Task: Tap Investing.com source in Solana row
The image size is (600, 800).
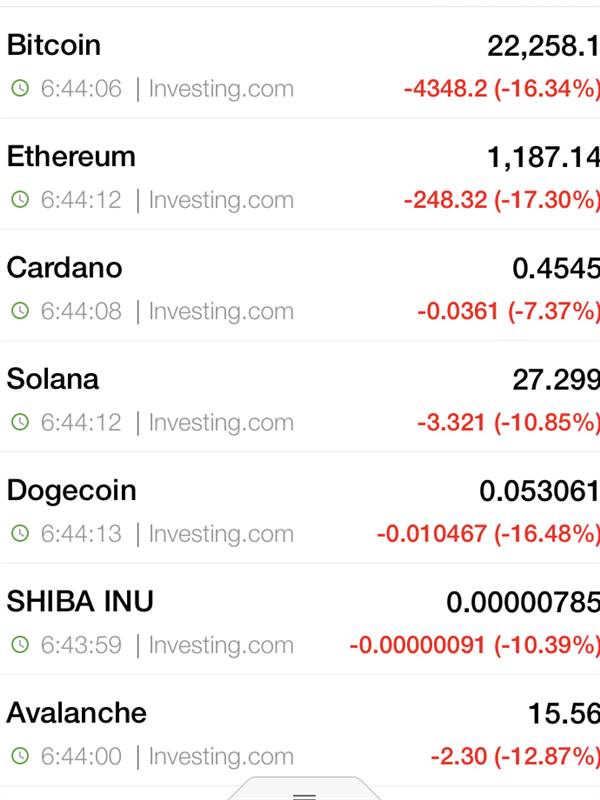Action: point(221,423)
